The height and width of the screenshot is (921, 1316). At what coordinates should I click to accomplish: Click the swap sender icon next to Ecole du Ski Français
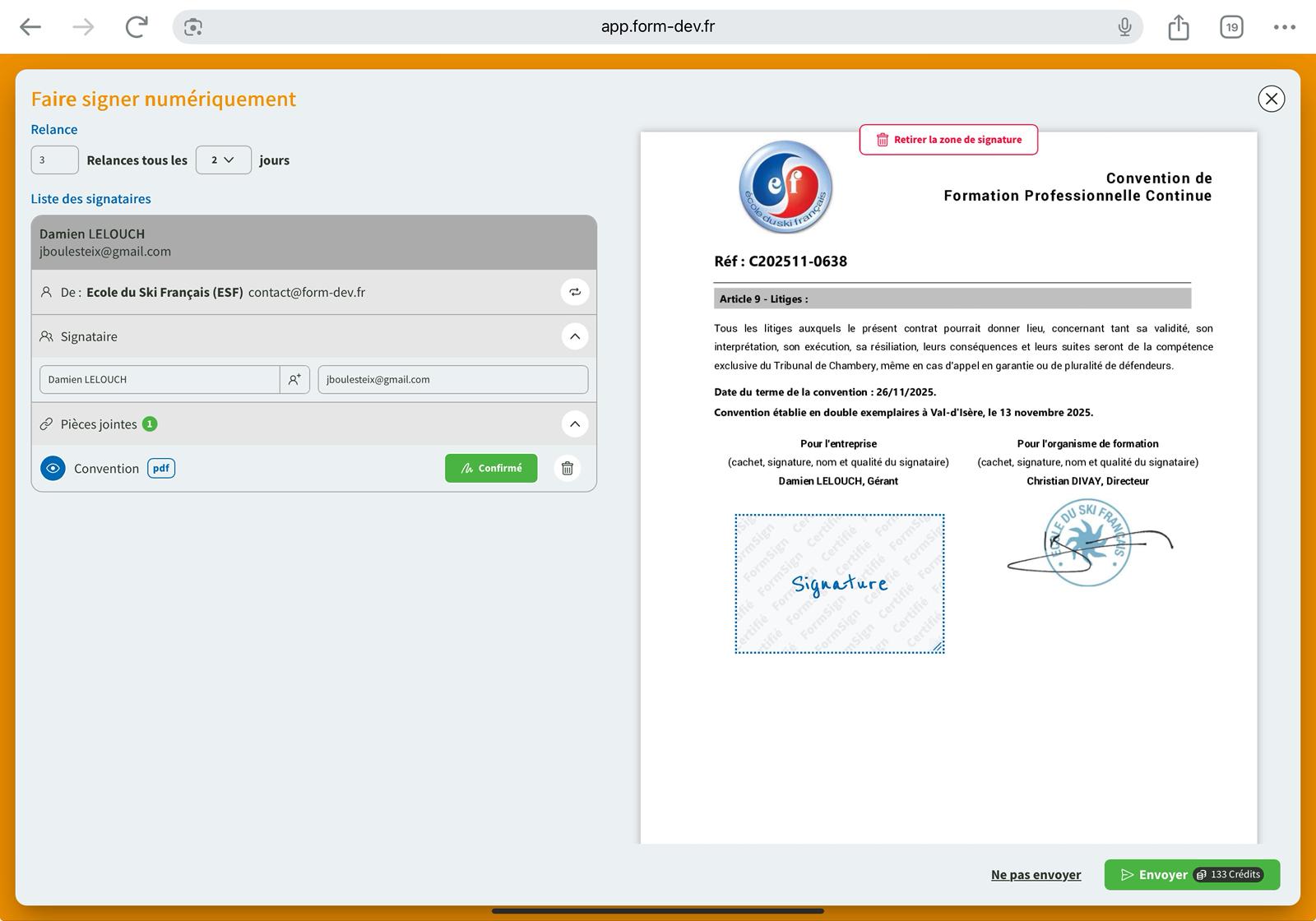[x=575, y=292]
